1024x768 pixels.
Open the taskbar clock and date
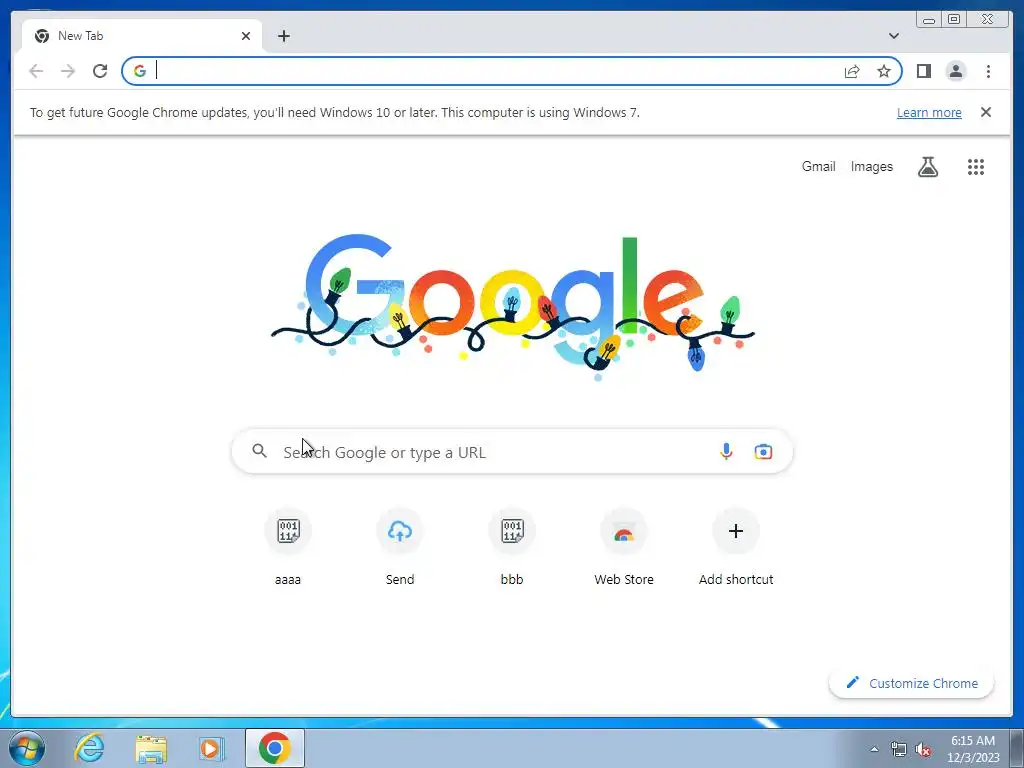tap(973, 749)
